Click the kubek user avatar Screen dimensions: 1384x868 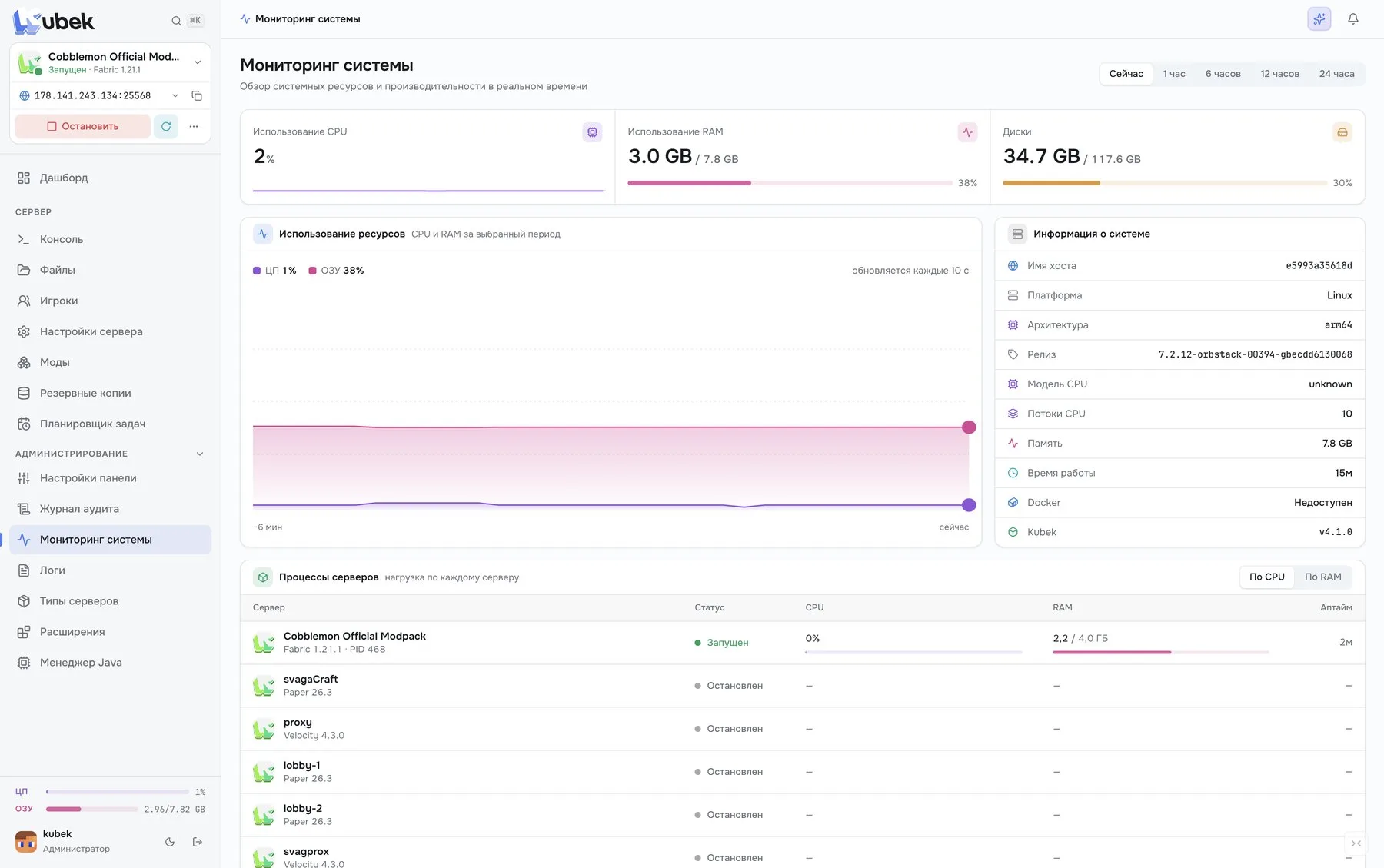click(26, 842)
